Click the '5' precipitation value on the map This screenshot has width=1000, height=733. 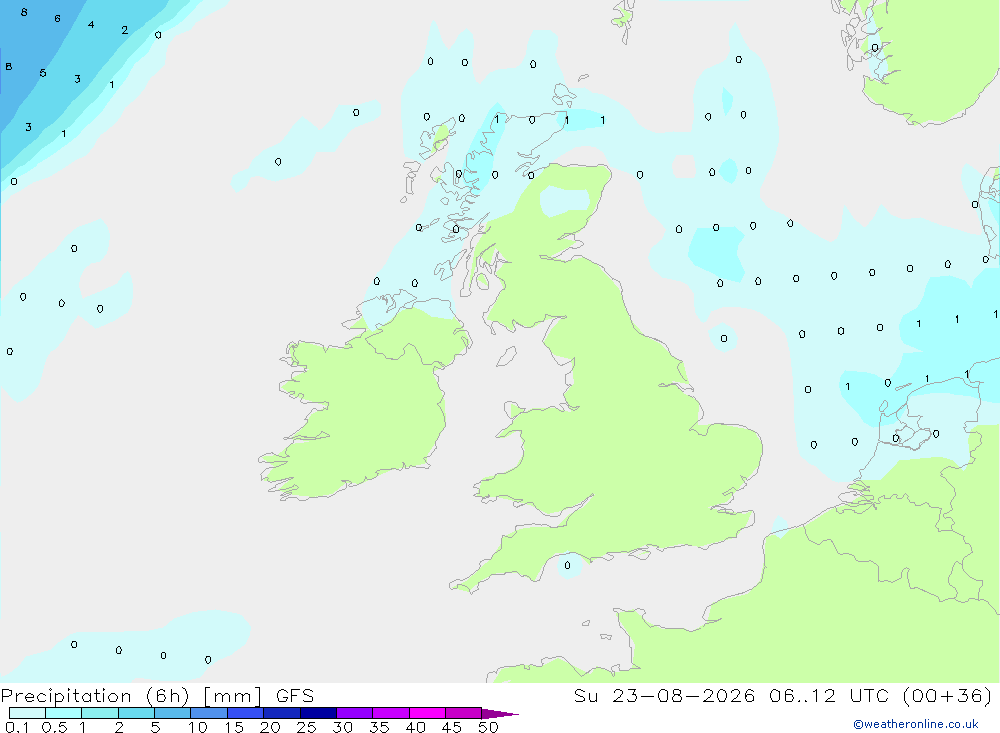click(x=43, y=73)
